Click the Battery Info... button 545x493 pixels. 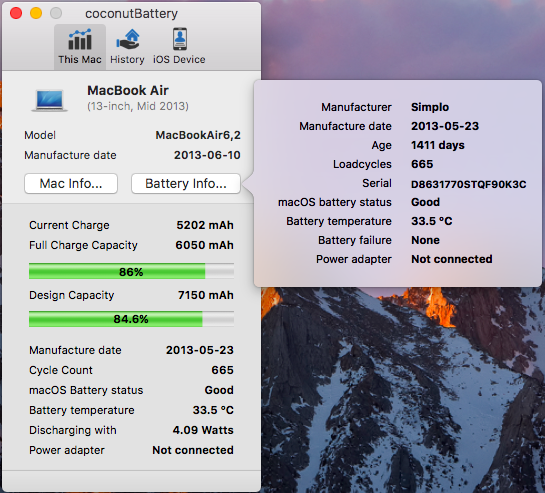186,183
